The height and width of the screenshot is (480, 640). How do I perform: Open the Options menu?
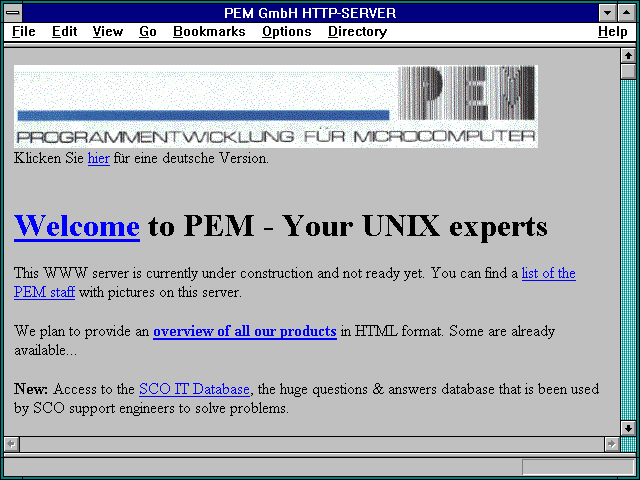[287, 31]
